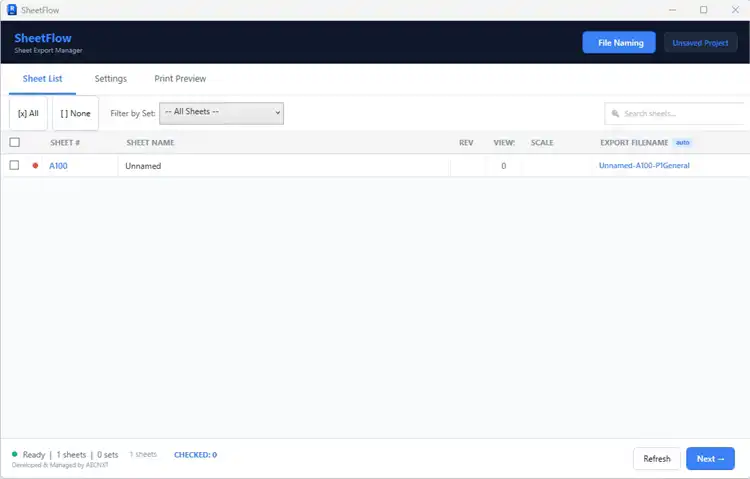
Task: Open the File Naming button
Action: [x=619, y=43]
